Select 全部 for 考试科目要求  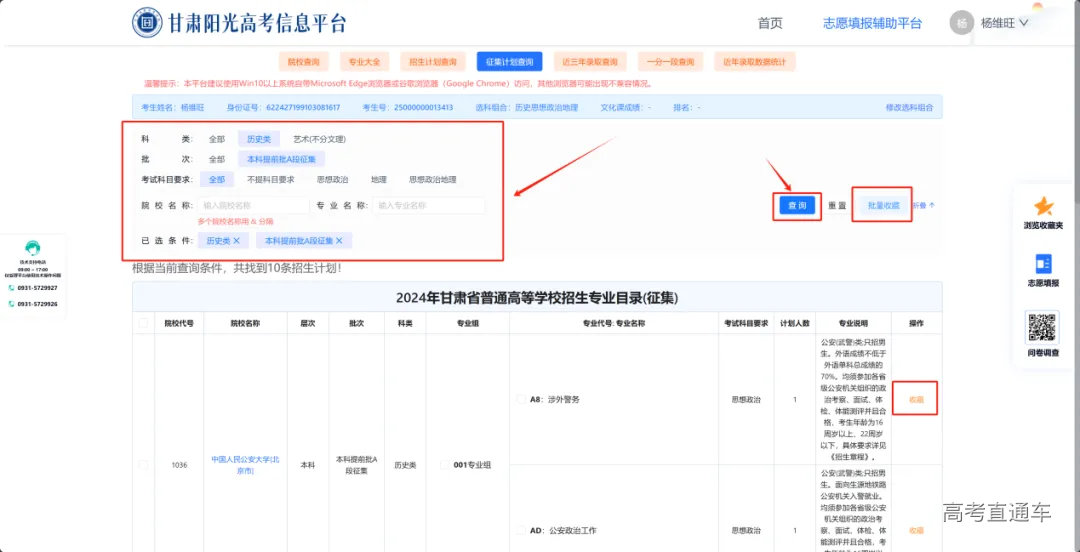(x=217, y=179)
